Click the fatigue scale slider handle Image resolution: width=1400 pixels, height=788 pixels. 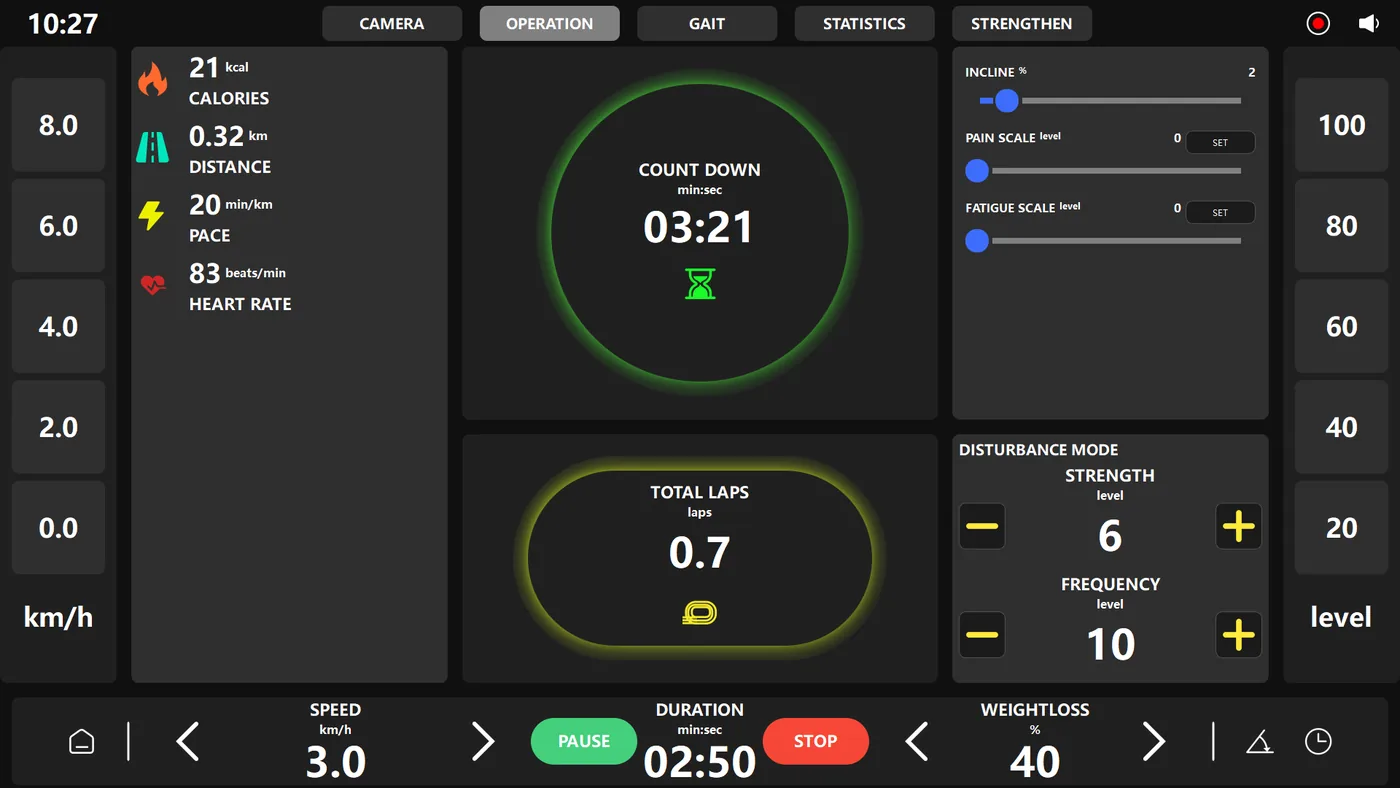coord(977,241)
